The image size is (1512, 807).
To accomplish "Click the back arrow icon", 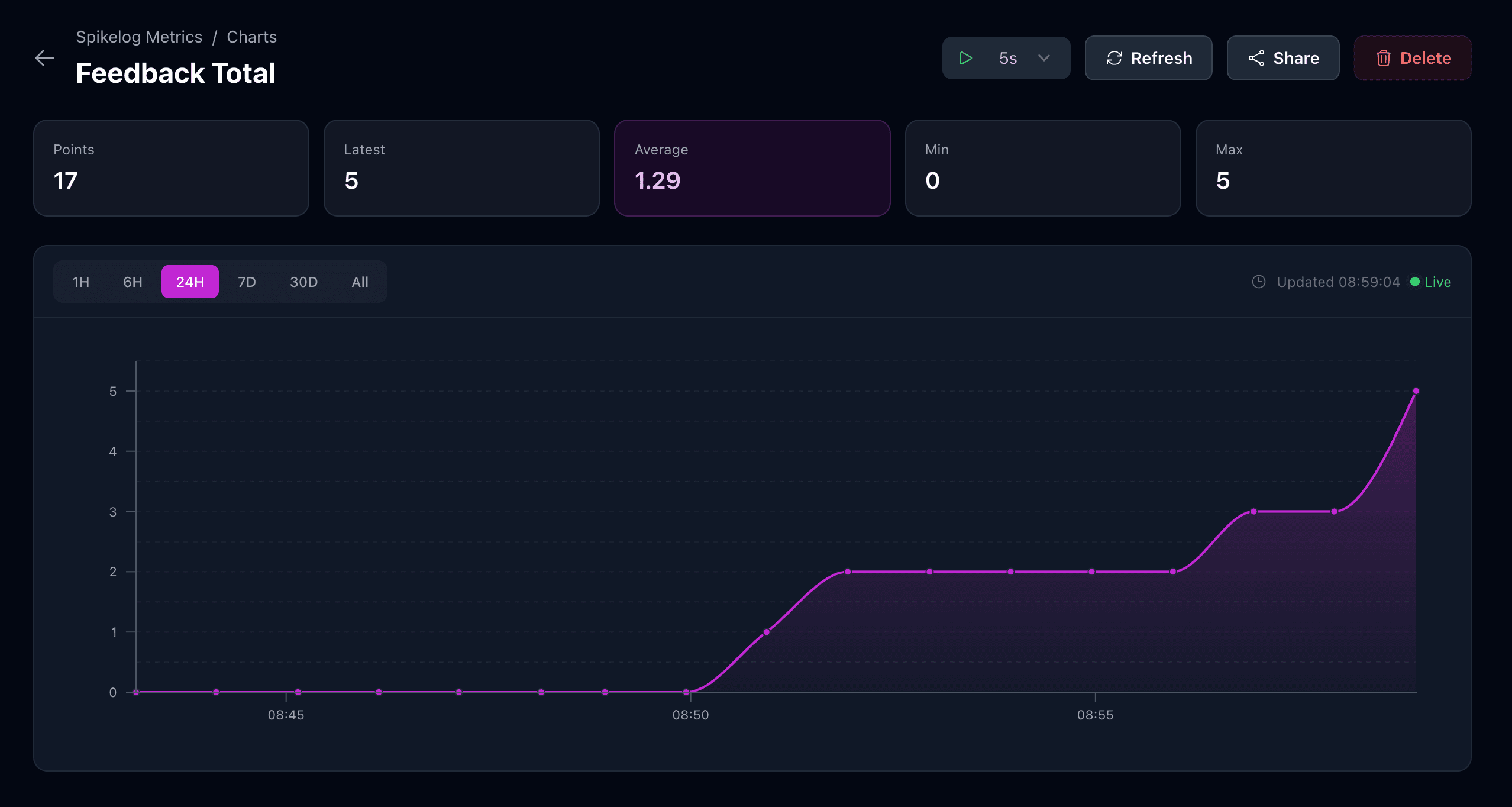I will click(x=45, y=57).
